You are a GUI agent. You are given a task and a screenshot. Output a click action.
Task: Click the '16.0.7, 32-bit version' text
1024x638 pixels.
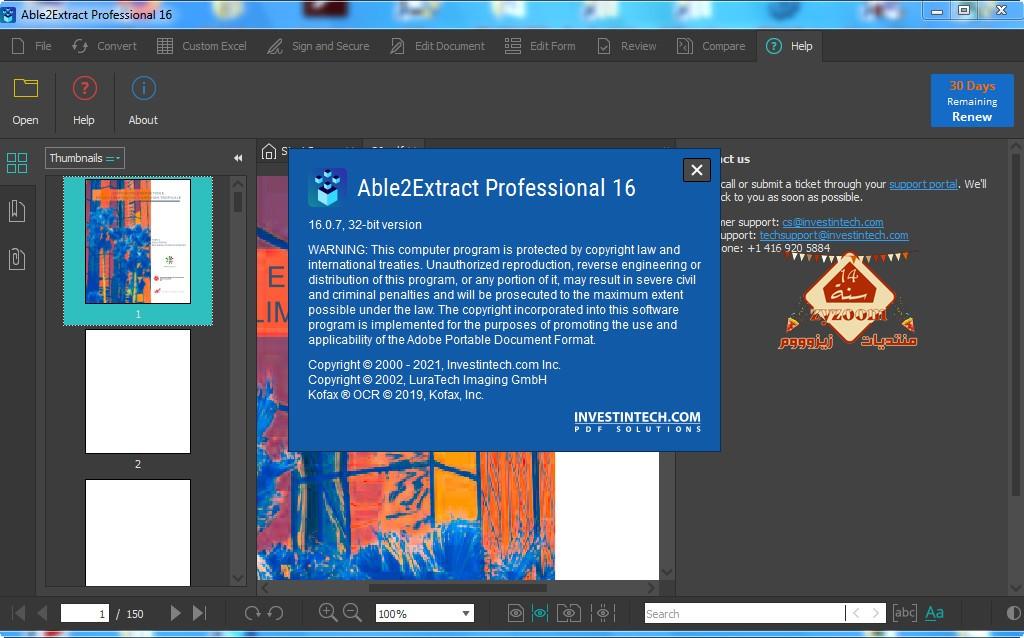tap(365, 225)
